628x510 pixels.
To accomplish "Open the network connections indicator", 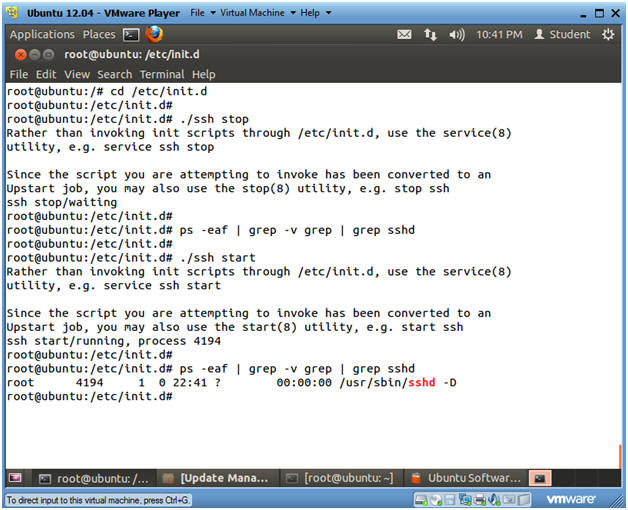I will pos(430,35).
